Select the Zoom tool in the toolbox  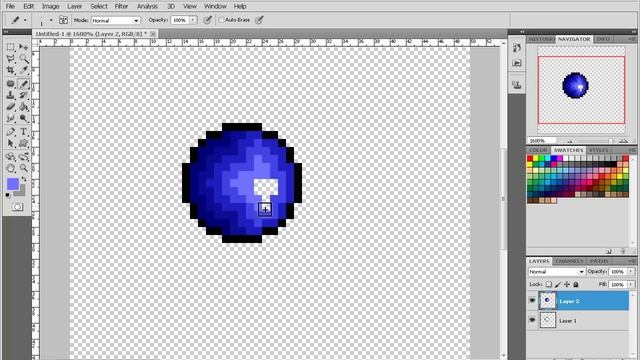pyautogui.click(x=24, y=168)
